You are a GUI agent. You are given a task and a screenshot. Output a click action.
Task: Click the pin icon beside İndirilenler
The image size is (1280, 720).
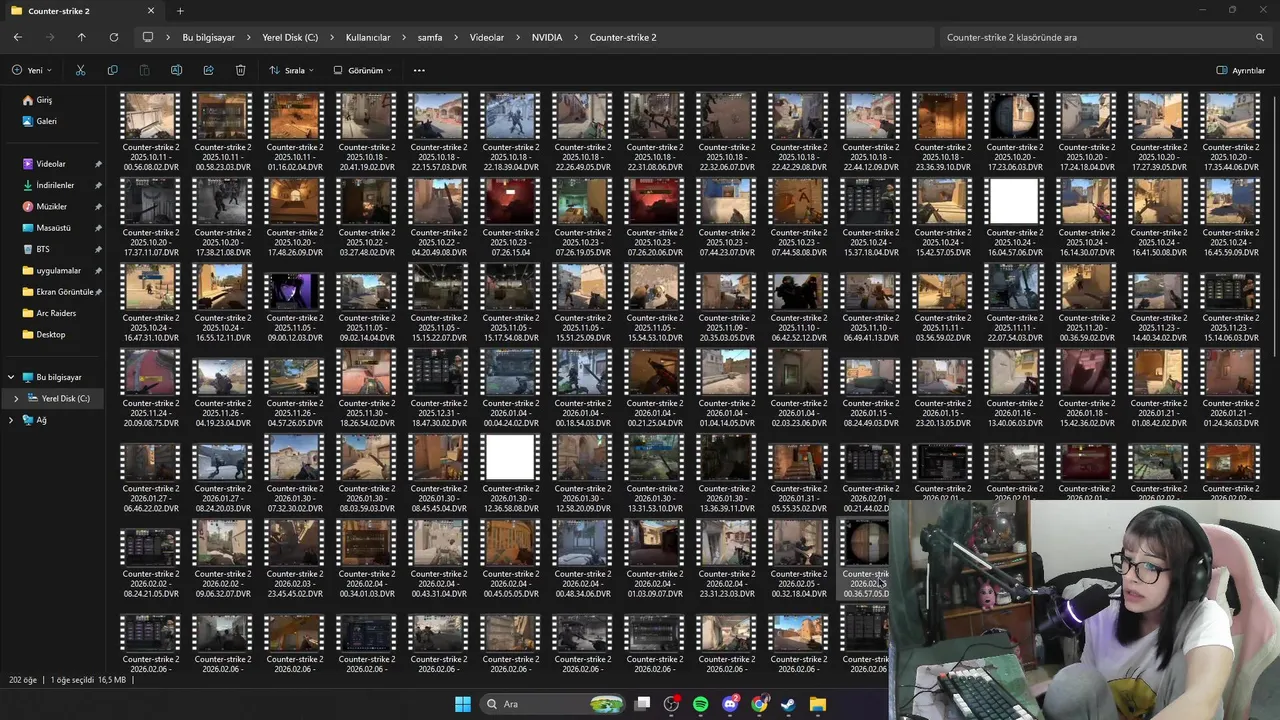pos(98,185)
